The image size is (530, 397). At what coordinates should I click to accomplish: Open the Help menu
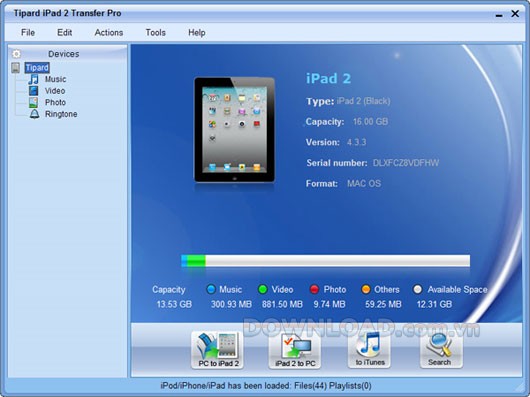coord(196,32)
